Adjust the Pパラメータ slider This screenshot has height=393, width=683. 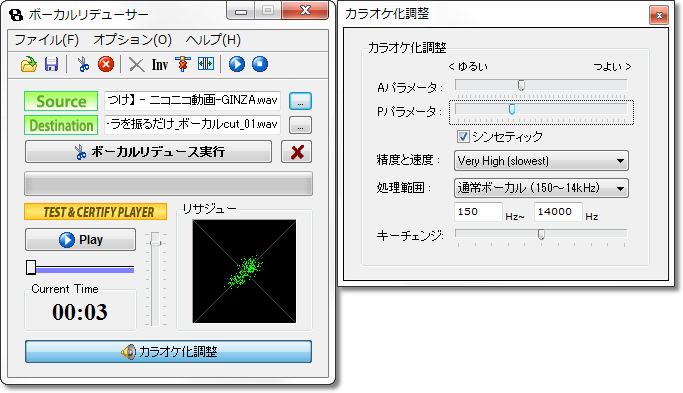pos(541,110)
